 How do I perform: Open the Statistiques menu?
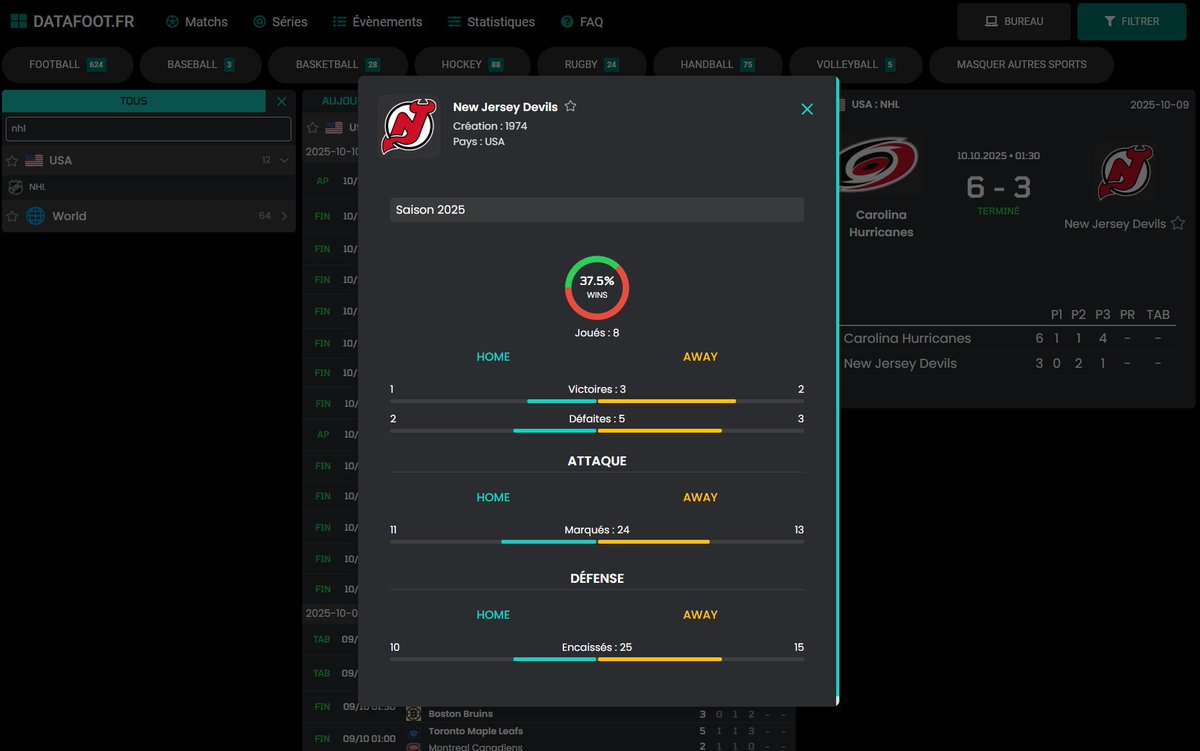[x=491, y=21]
